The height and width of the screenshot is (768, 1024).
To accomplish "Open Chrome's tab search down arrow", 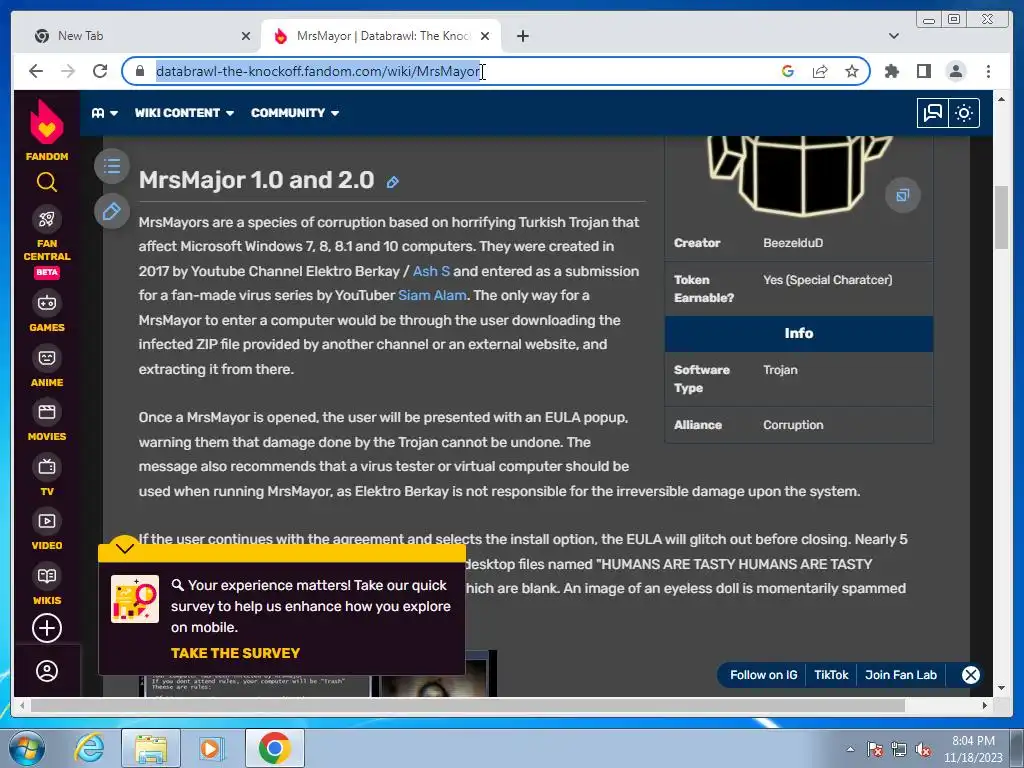I will tap(893, 36).
